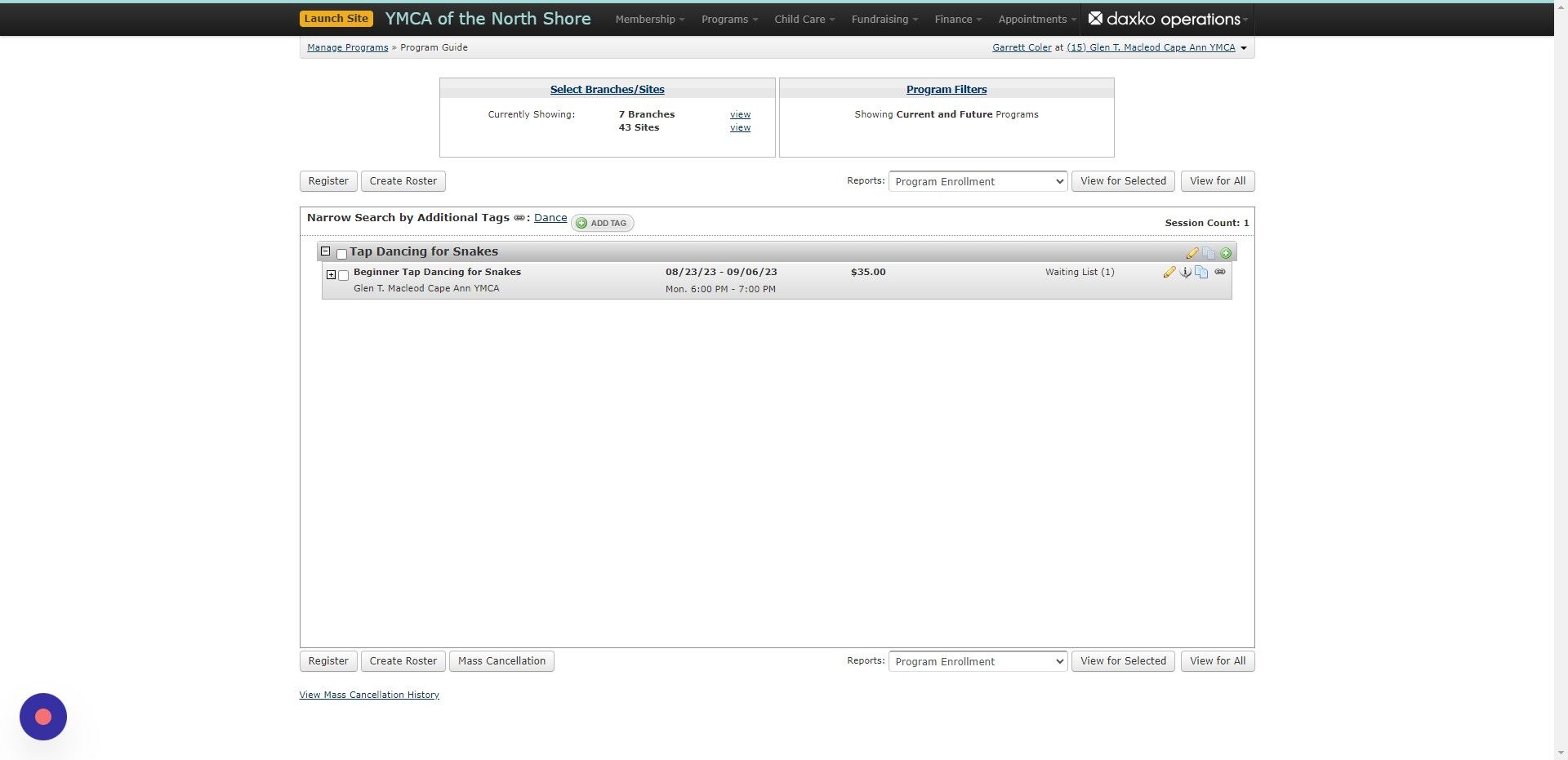Select the Beginner Tap Dancing session checkbox
Screen dimensions: 1568x760
[343, 275]
